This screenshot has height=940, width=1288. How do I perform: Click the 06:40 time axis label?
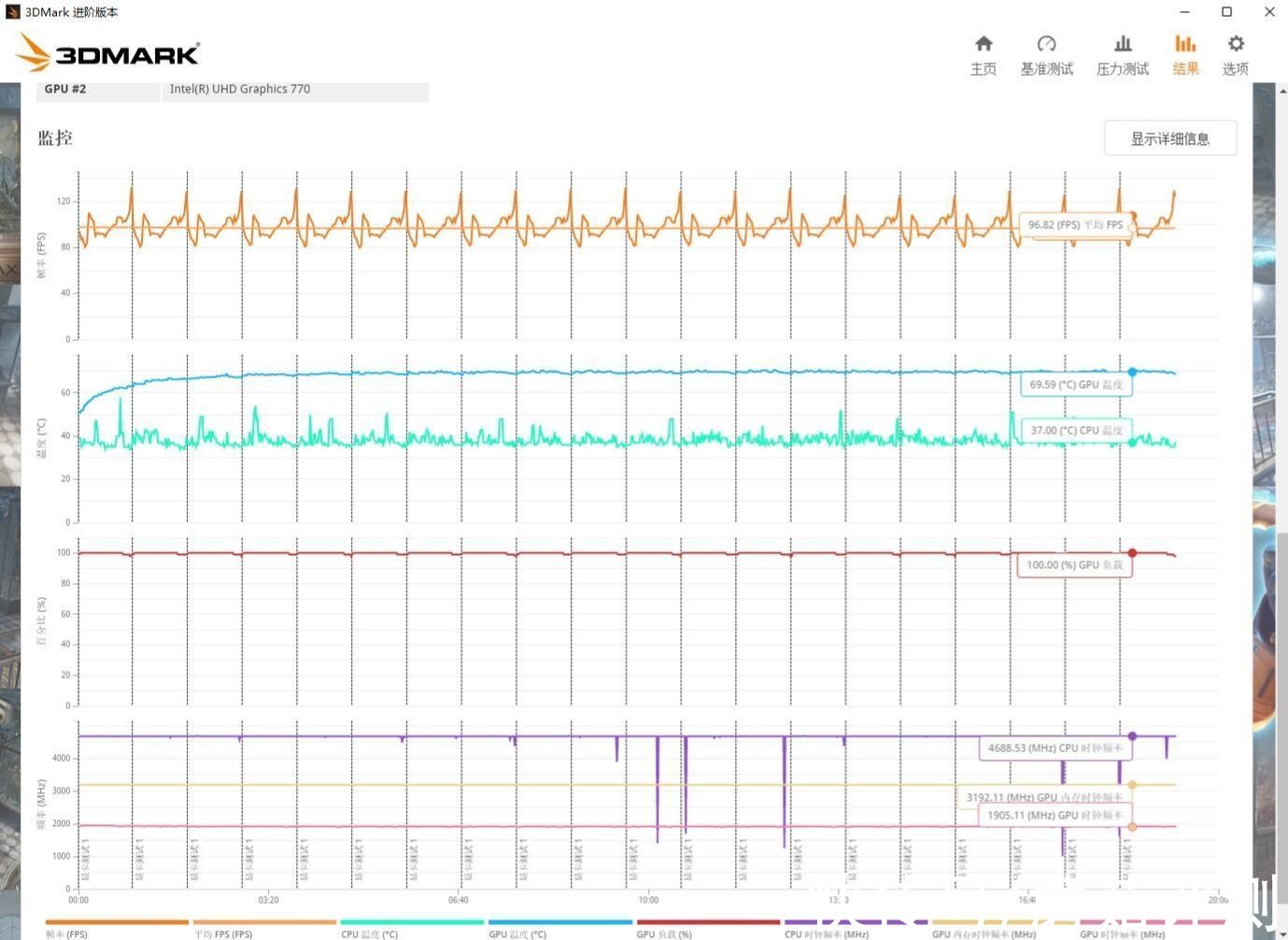click(x=458, y=900)
